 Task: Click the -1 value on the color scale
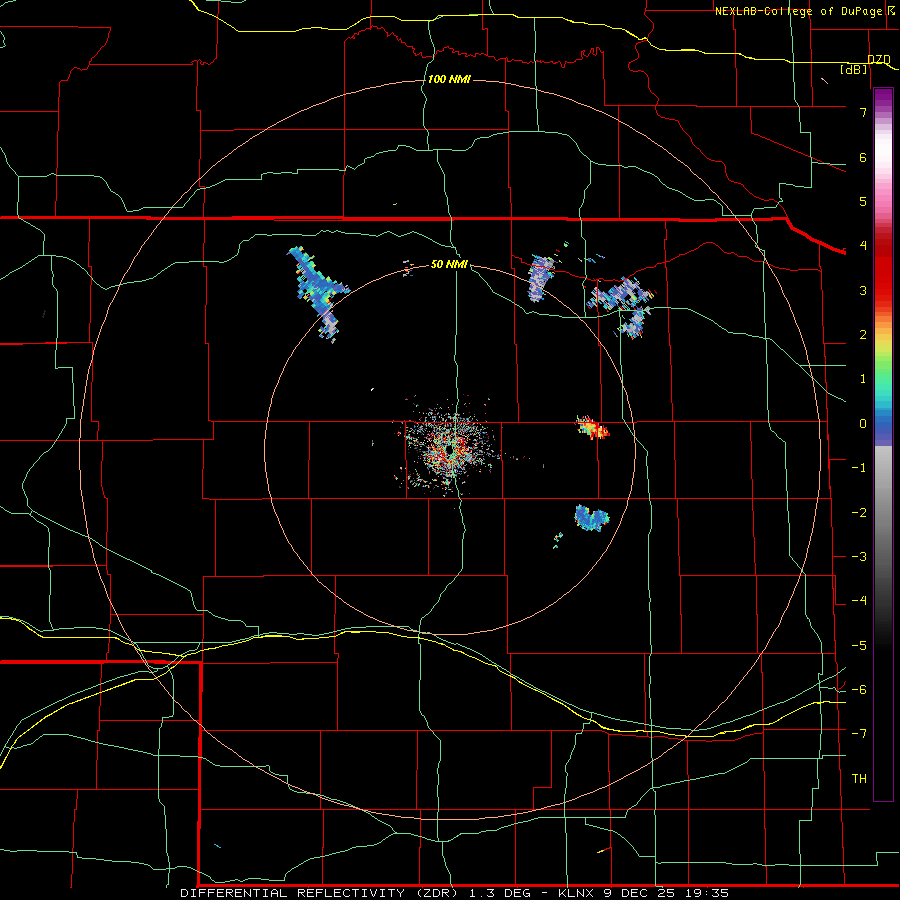coord(859,468)
